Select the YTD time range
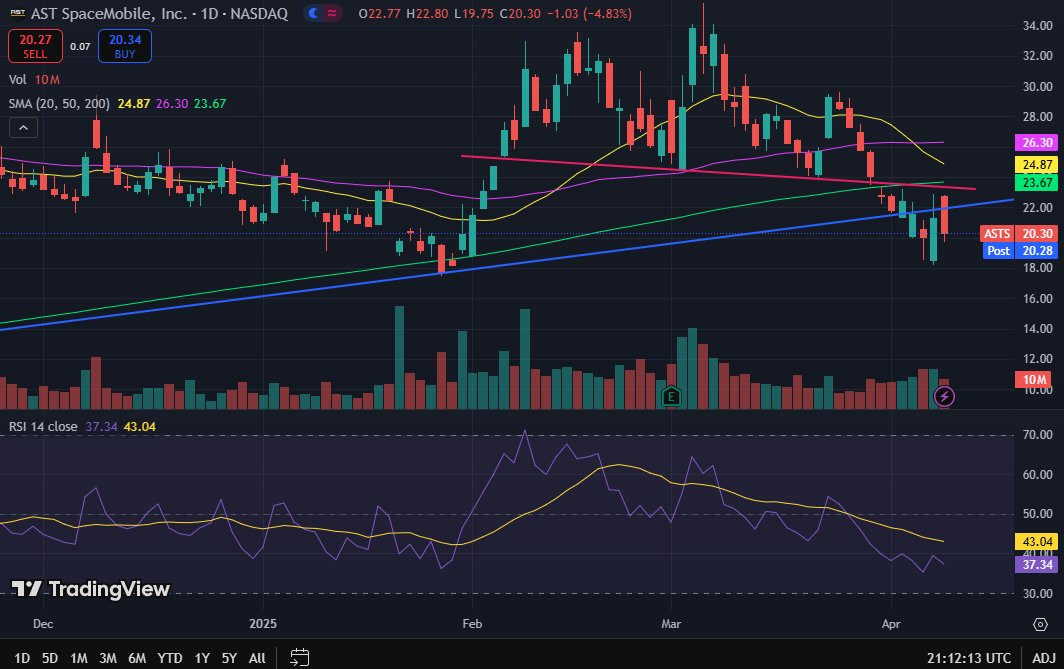This screenshot has width=1064, height=669. point(170,657)
